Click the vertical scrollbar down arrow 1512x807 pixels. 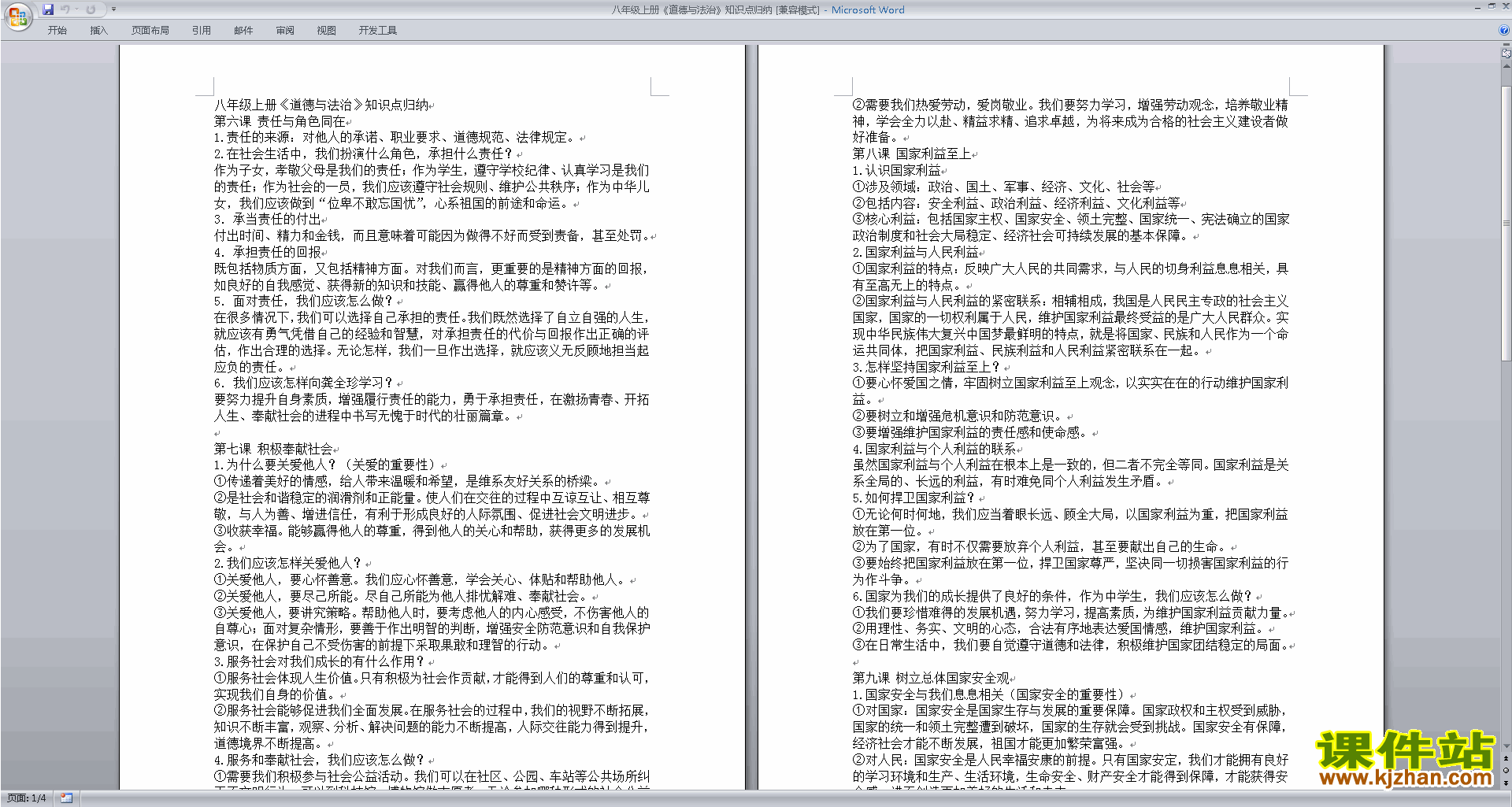pyautogui.click(x=1506, y=746)
